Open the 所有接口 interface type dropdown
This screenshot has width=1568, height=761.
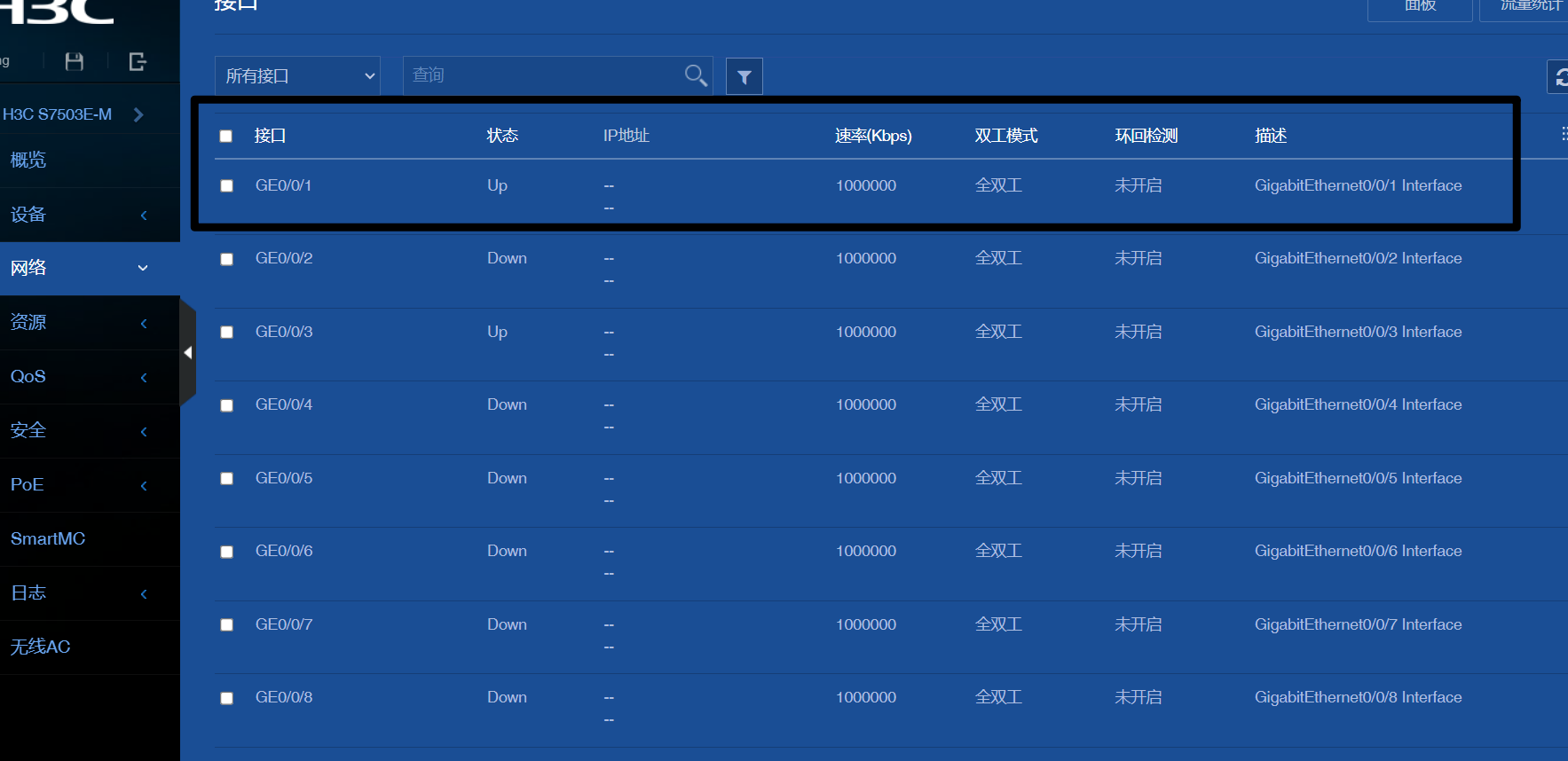[297, 76]
